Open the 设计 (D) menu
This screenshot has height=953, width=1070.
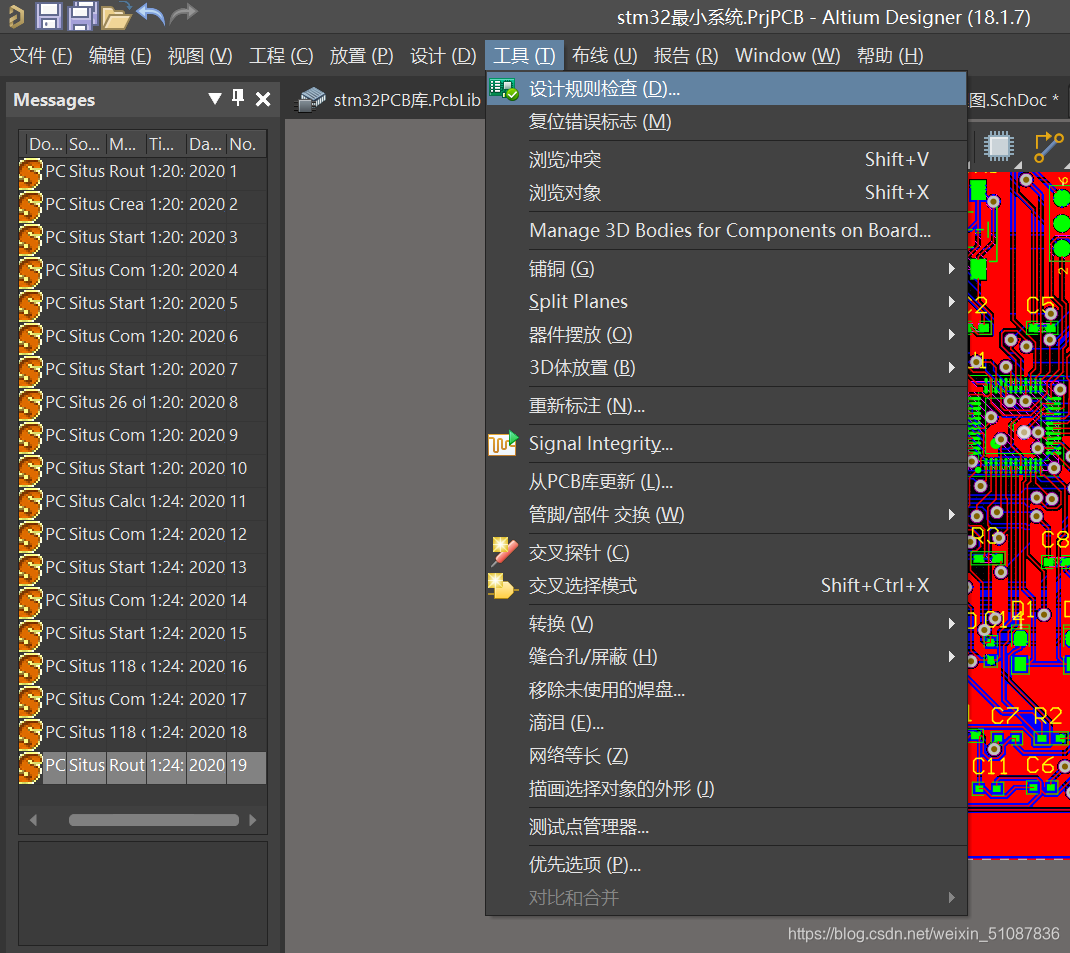pyautogui.click(x=443, y=56)
